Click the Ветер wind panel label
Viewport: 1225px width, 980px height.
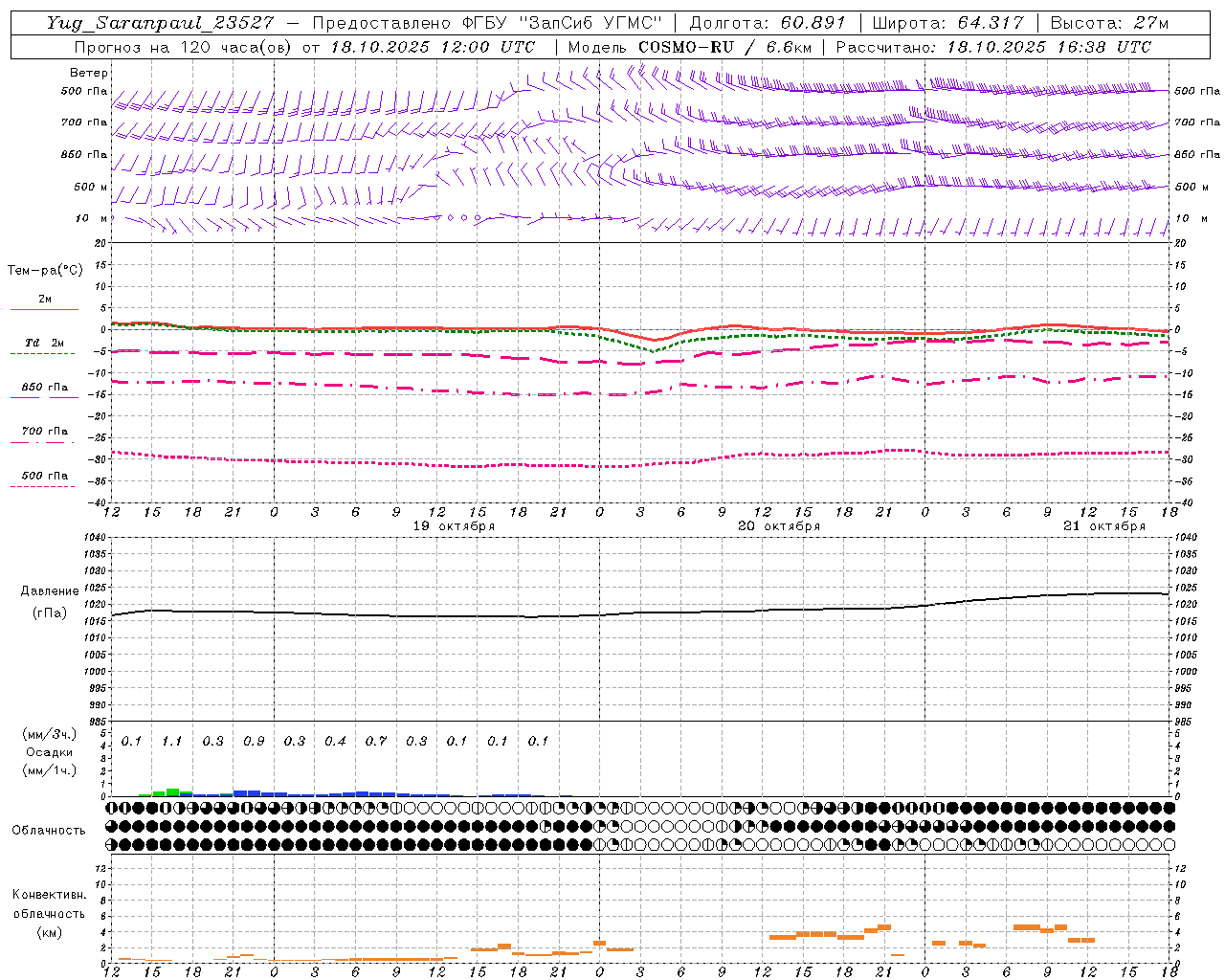click(x=89, y=73)
